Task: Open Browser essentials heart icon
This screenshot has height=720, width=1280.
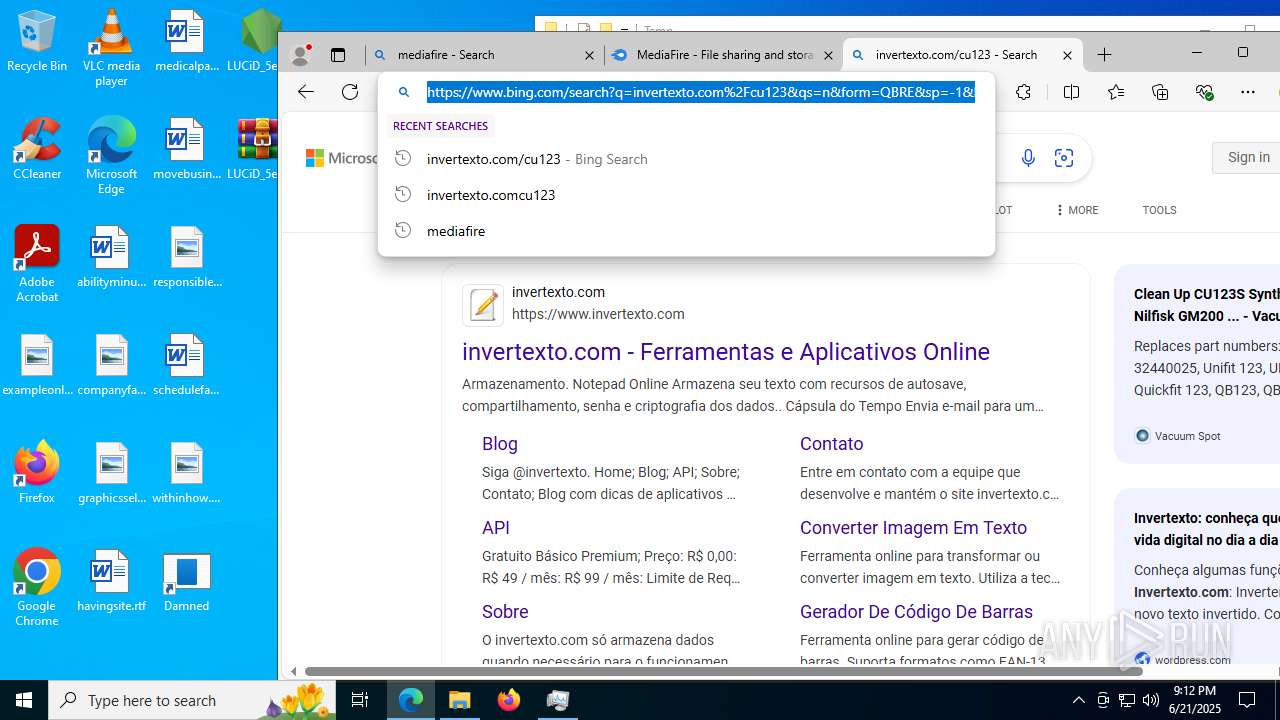Action: pyautogui.click(x=1204, y=92)
